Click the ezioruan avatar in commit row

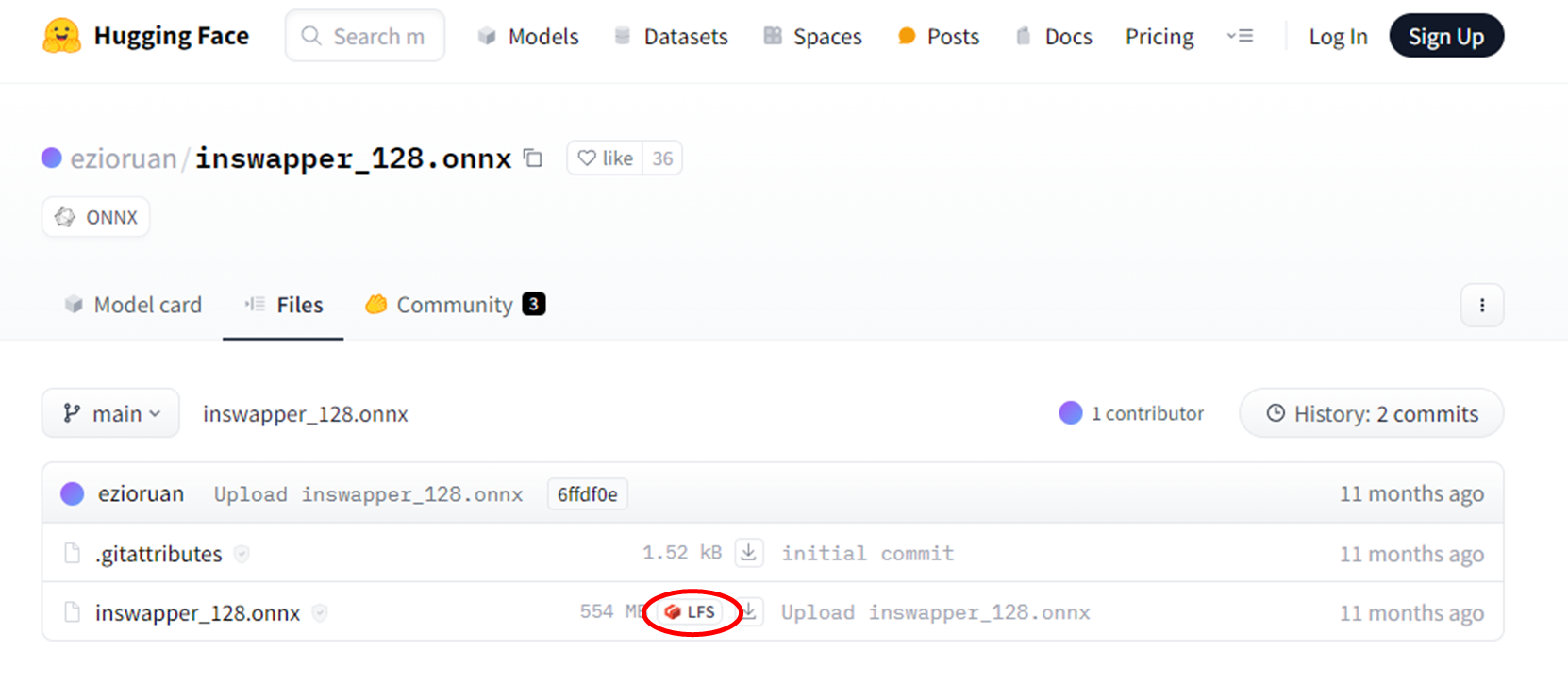pos(73,493)
